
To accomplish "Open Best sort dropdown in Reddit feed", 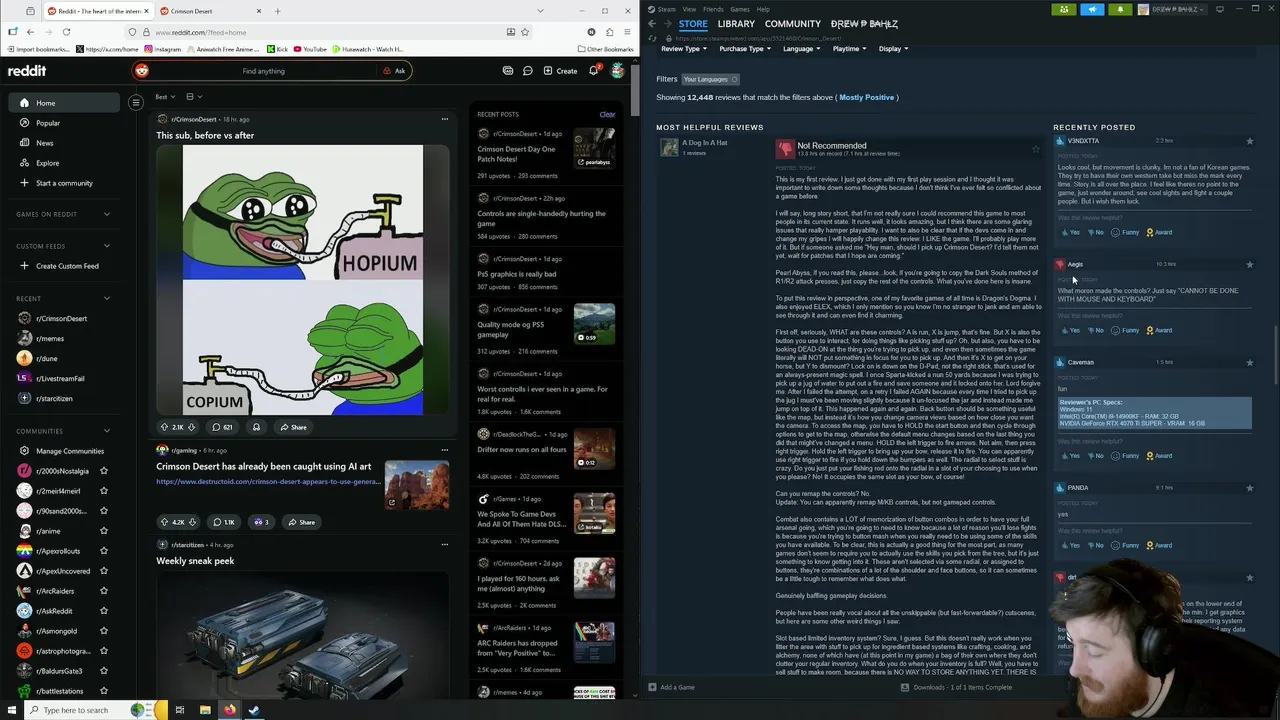I will (x=165, y=97).
